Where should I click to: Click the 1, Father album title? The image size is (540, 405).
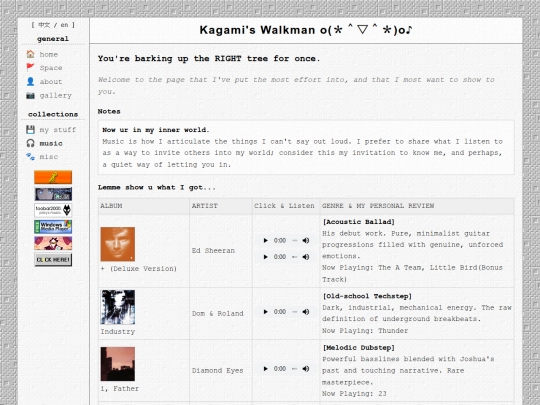point(120,388)
